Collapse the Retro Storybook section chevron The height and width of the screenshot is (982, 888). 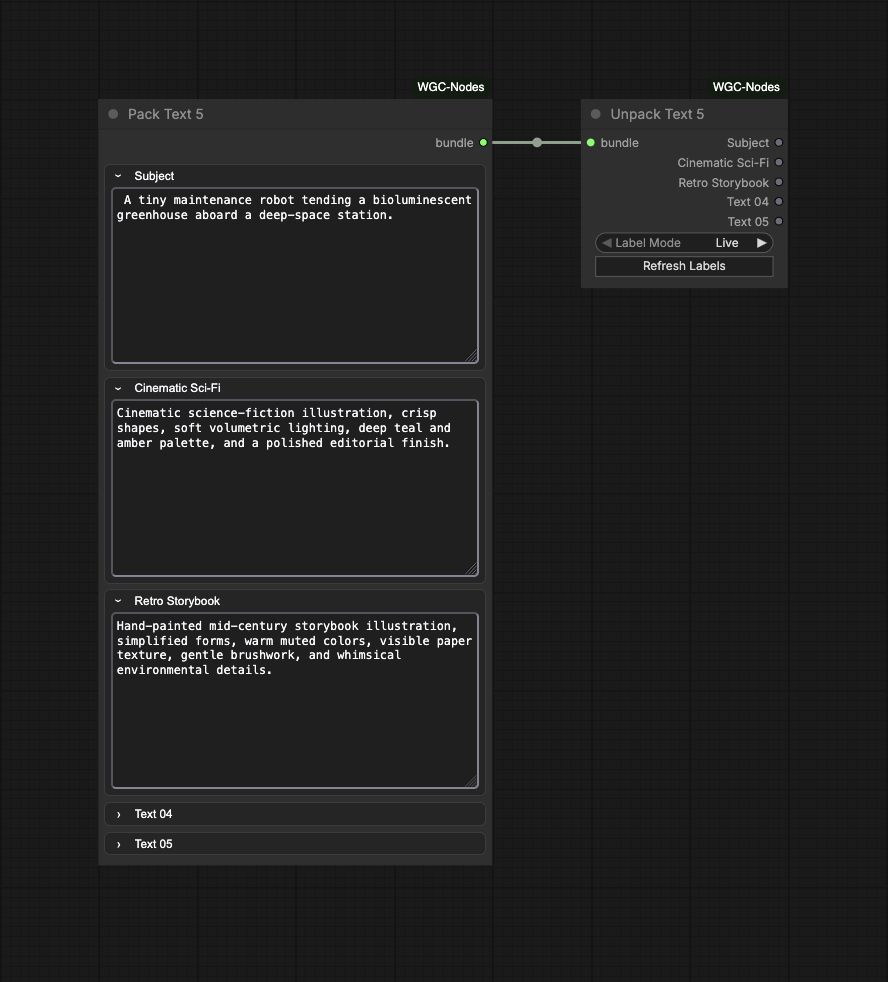pos(118,601)
